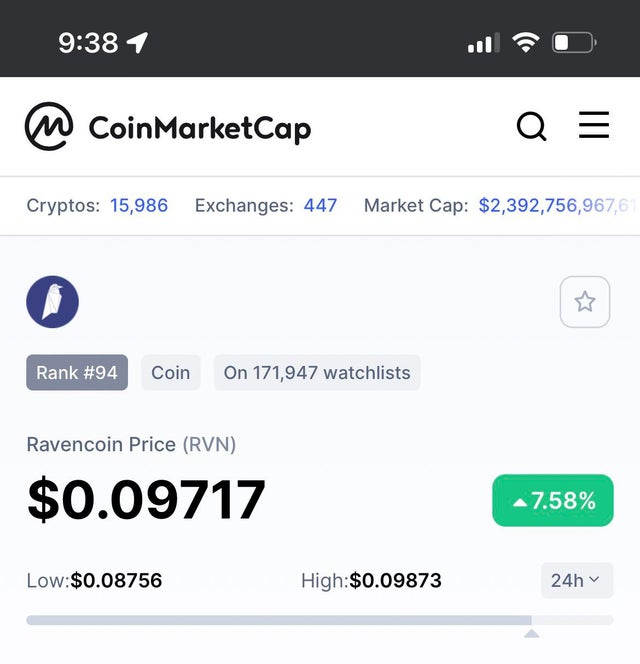
Task: Tap the Rank #94 badge
Action: [x=77, y=373]
